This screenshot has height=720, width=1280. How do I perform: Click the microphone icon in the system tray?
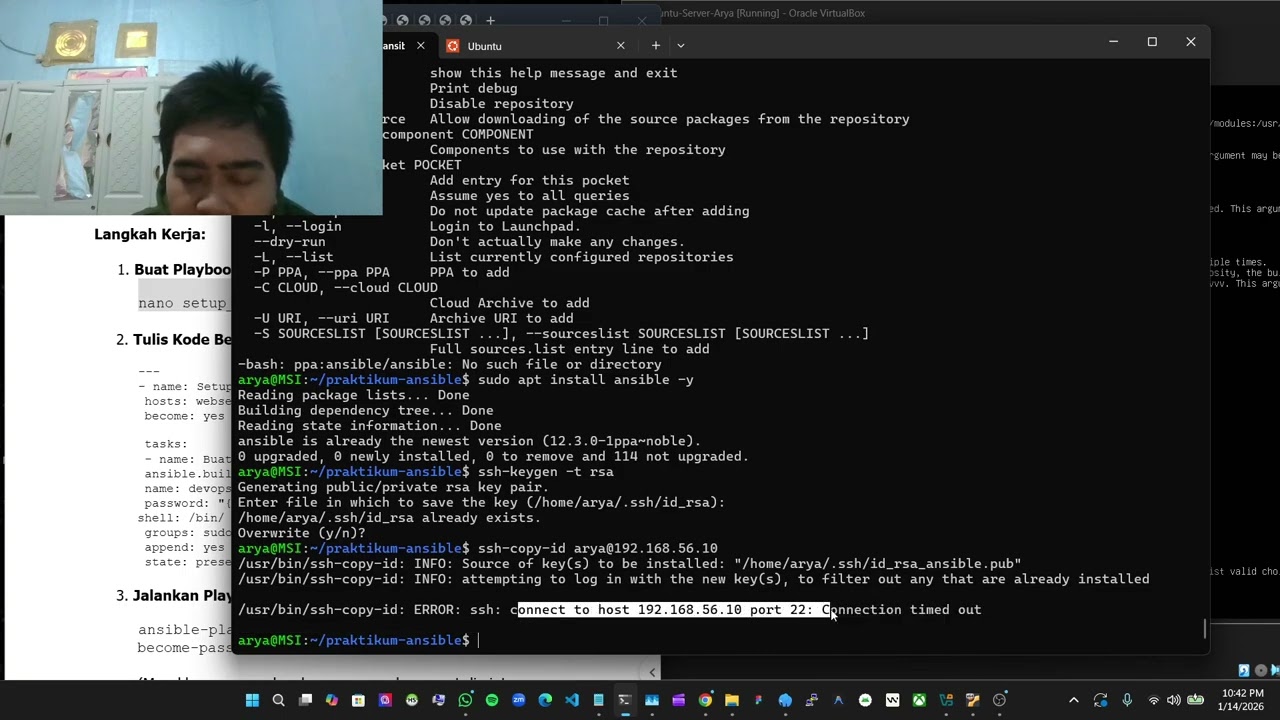(x=1127, y=700)
